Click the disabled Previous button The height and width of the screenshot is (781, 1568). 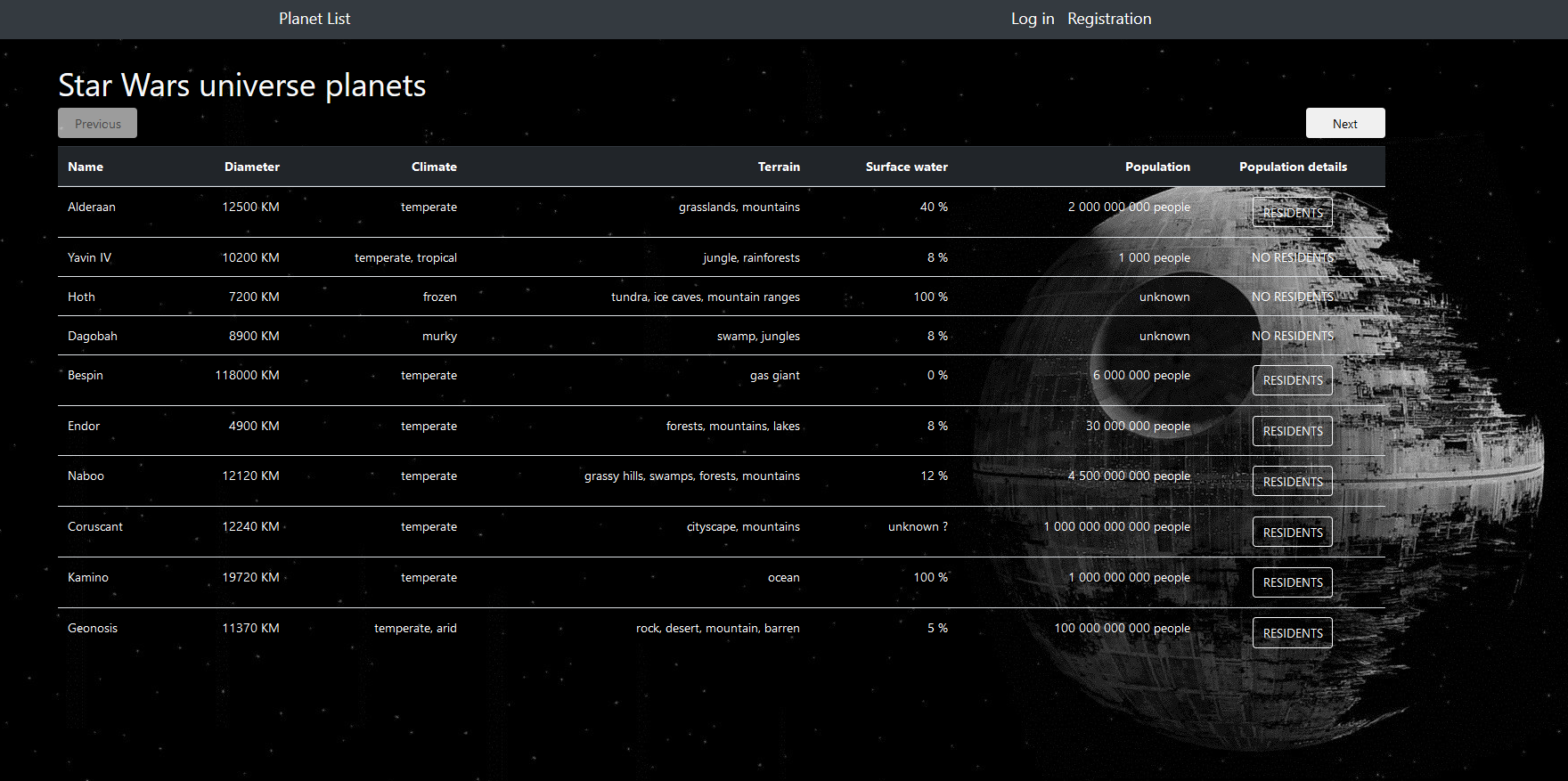98,123
